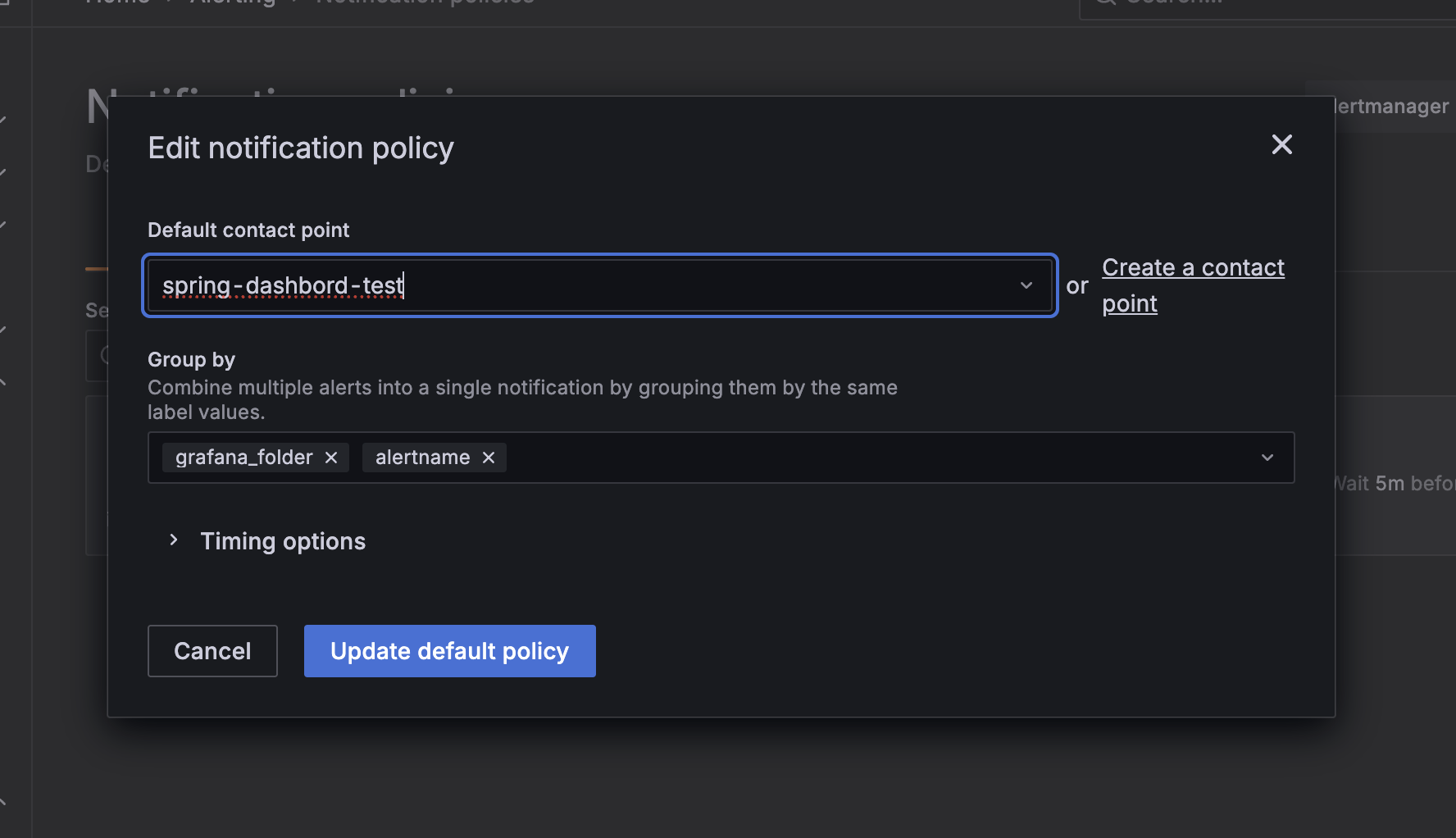Click the Timing options heading text
The width and height of the screenshot is (1456, 838).
coord(283,541)
